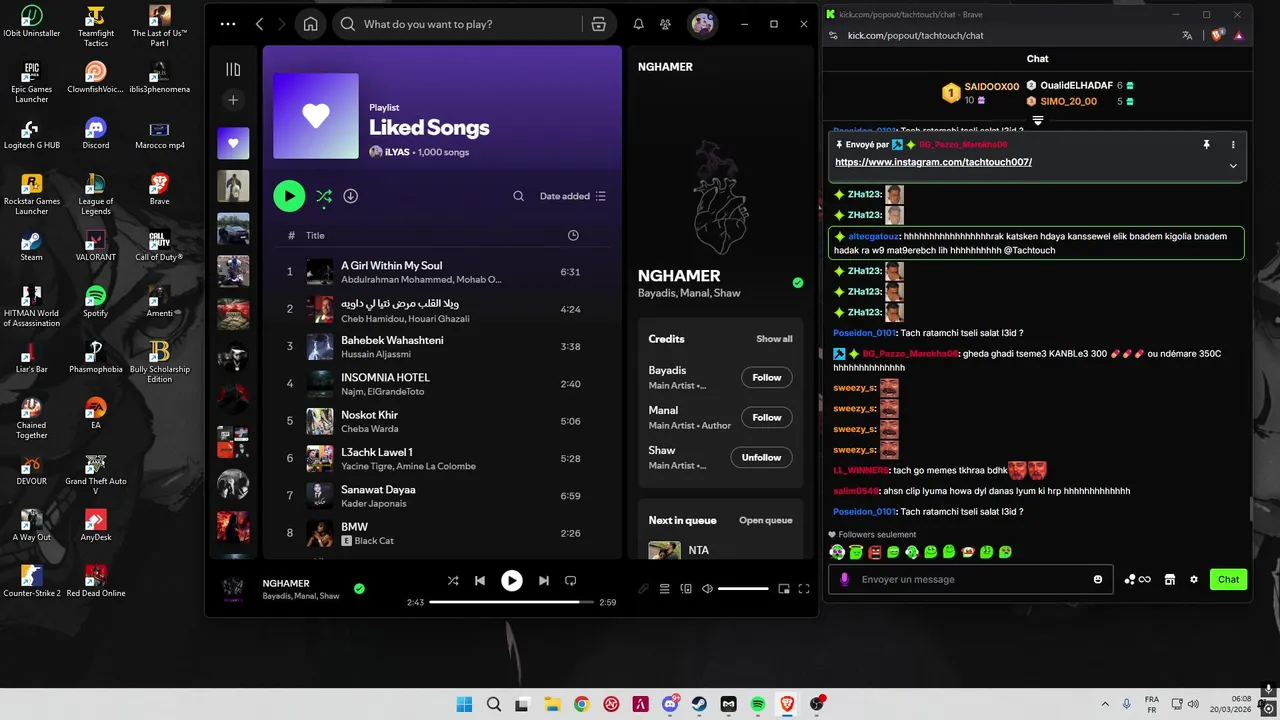This screenshot has height=720, width=1280.
Task: Open Brave translate icon in address bar
Action: click(1187, 35)
